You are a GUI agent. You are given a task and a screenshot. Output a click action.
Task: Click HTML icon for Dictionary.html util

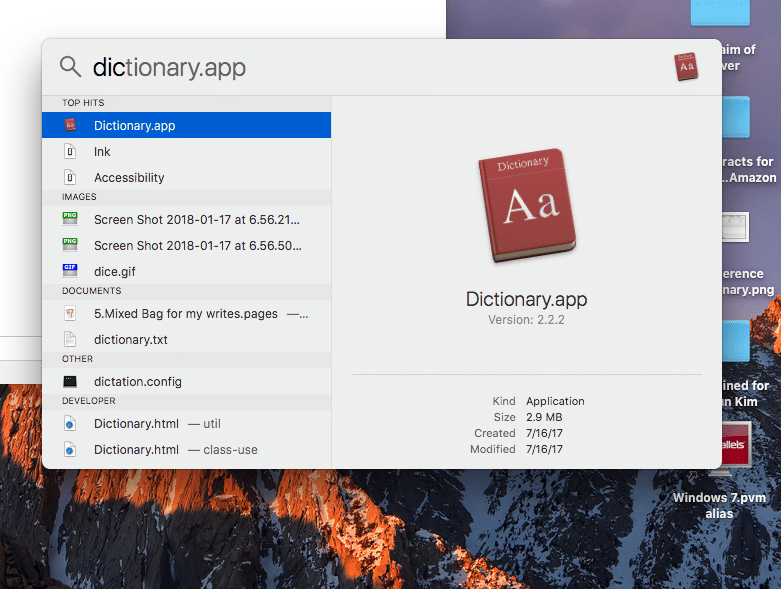tap(70, 424)
